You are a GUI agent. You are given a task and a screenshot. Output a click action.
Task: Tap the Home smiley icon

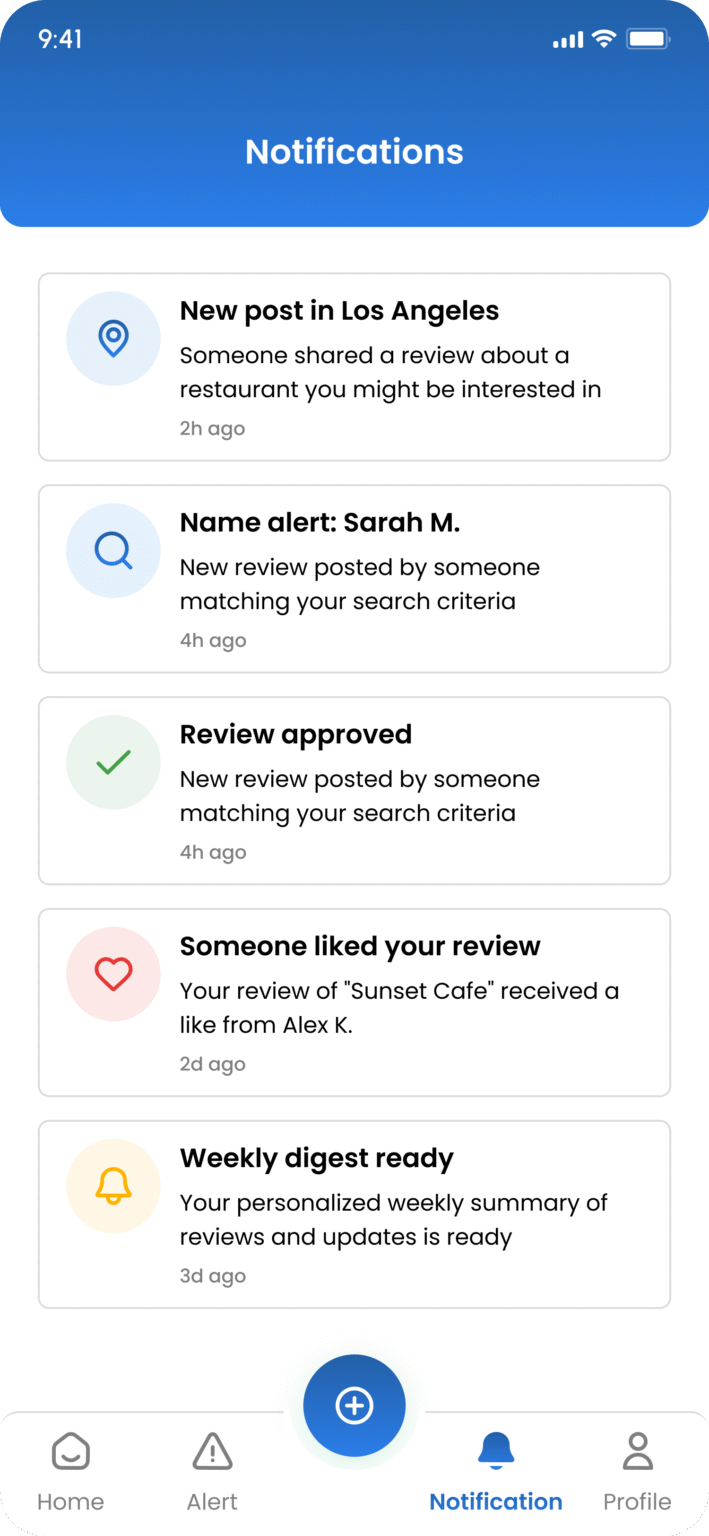click(70, 1452)
